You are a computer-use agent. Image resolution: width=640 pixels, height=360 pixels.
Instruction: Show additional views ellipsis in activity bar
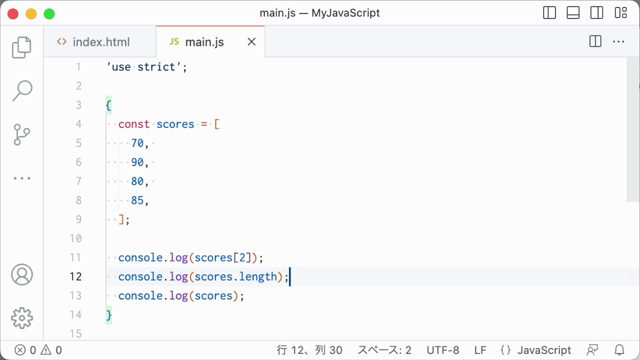pos(22,178)
